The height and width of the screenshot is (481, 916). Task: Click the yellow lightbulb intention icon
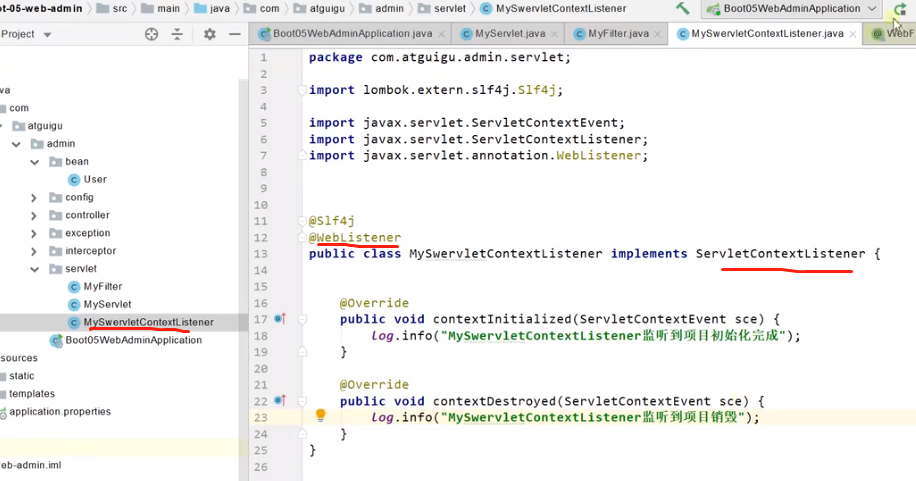tap(320, 416)
